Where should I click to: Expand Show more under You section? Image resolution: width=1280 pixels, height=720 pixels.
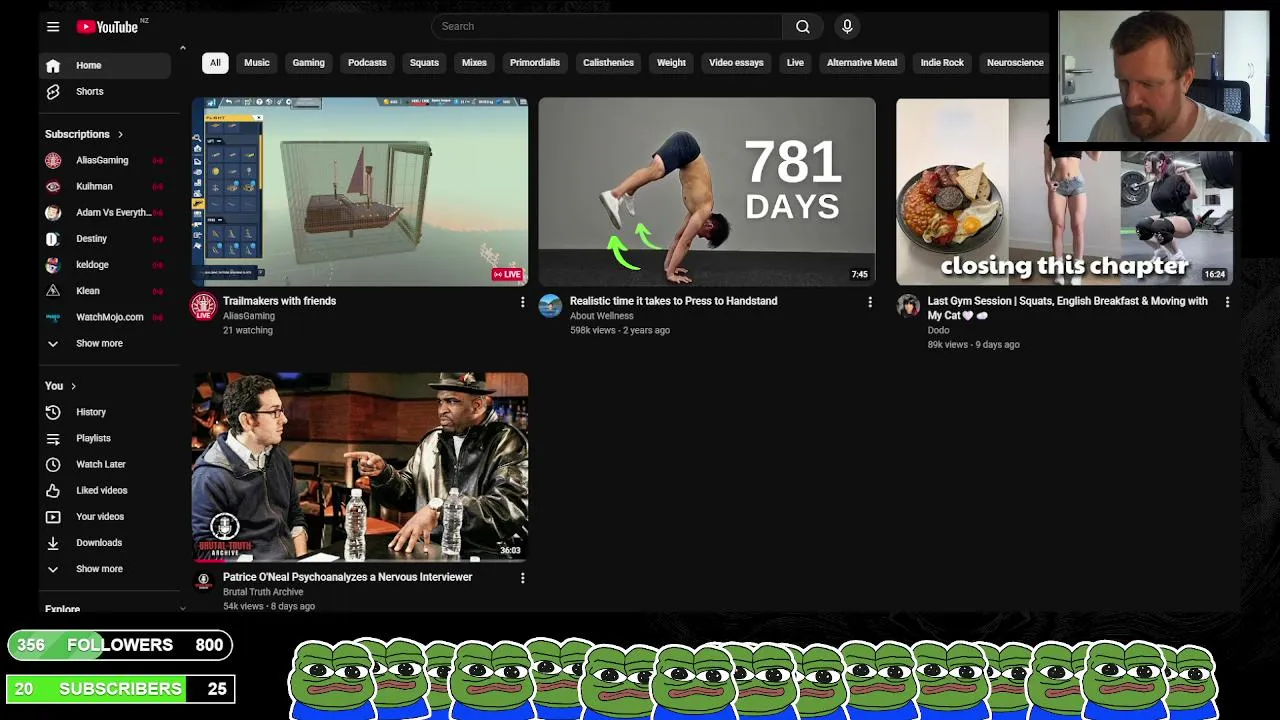(x=105, y=569)
